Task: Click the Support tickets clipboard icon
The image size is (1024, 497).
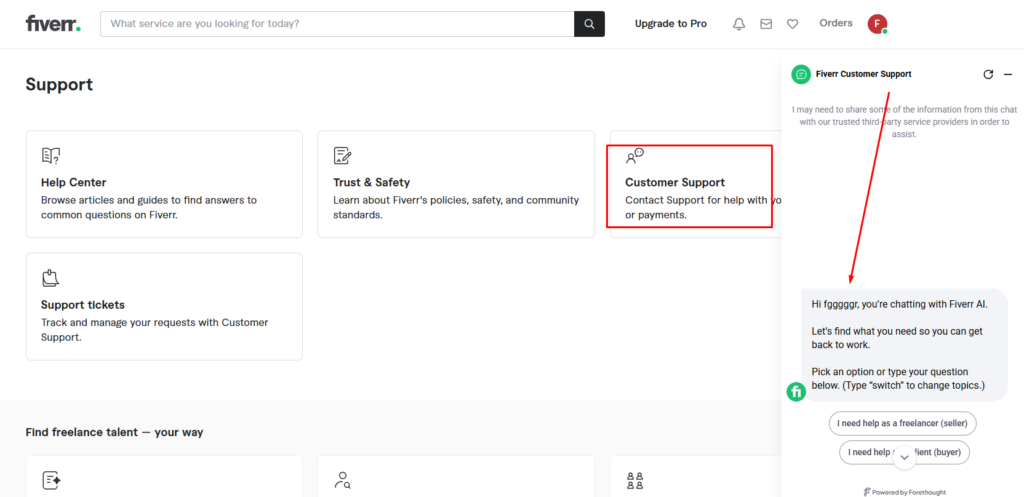Action: pyautogui.click(x=50, y=278)
